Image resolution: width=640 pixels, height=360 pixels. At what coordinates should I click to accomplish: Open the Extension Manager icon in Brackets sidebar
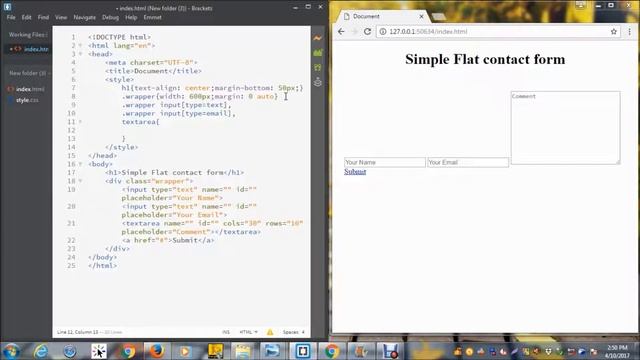coord(318,53)
